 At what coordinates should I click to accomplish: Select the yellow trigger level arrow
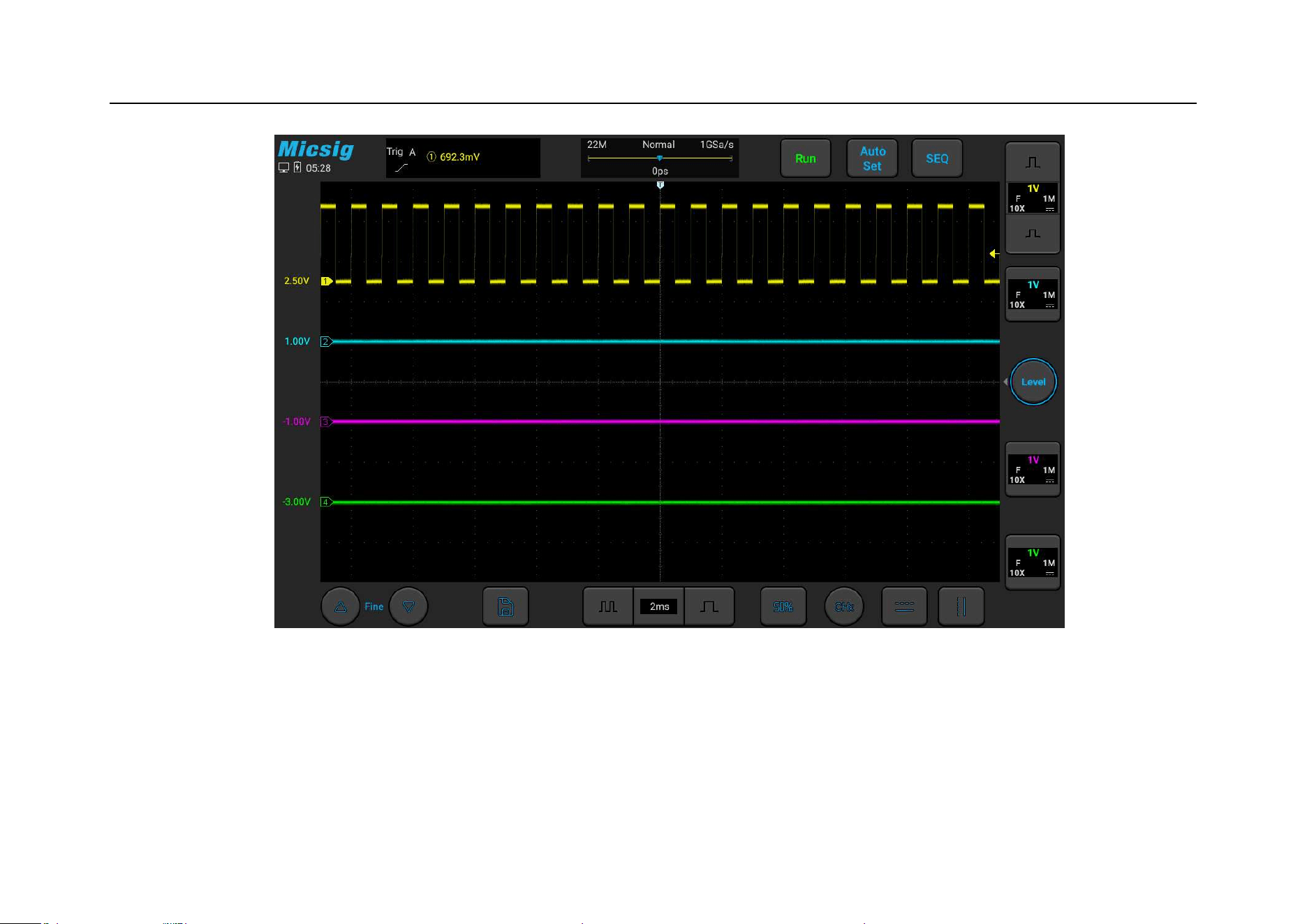click(x=994, y=254)
